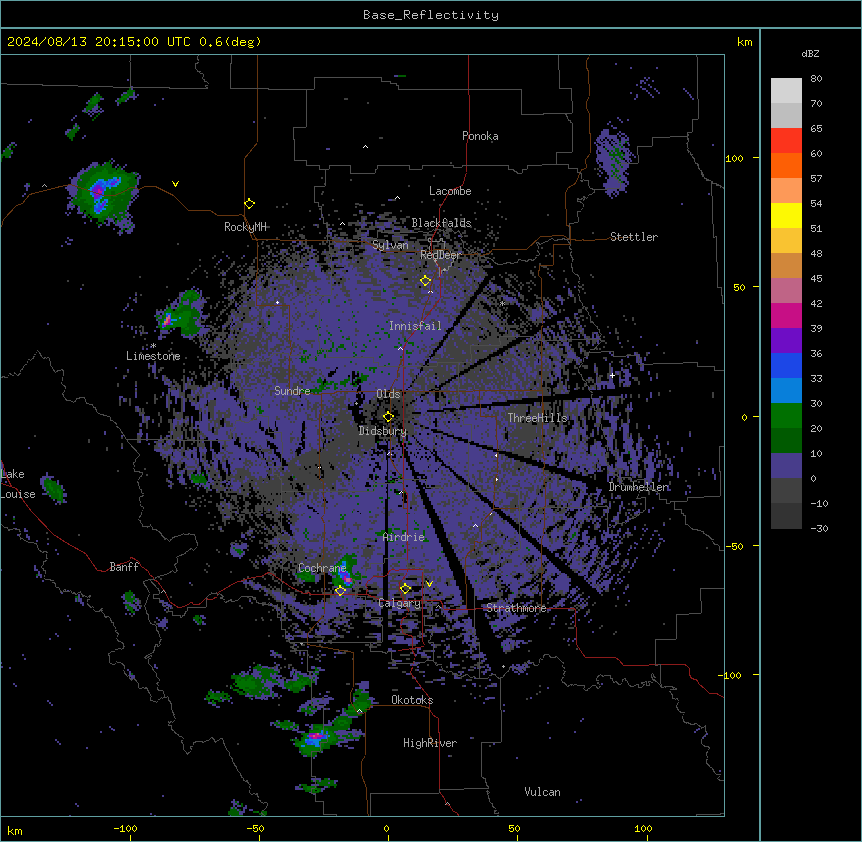Viewport: 862px width, 842px height.
Task: Click the Stettler town label
Action: point(634,237)
